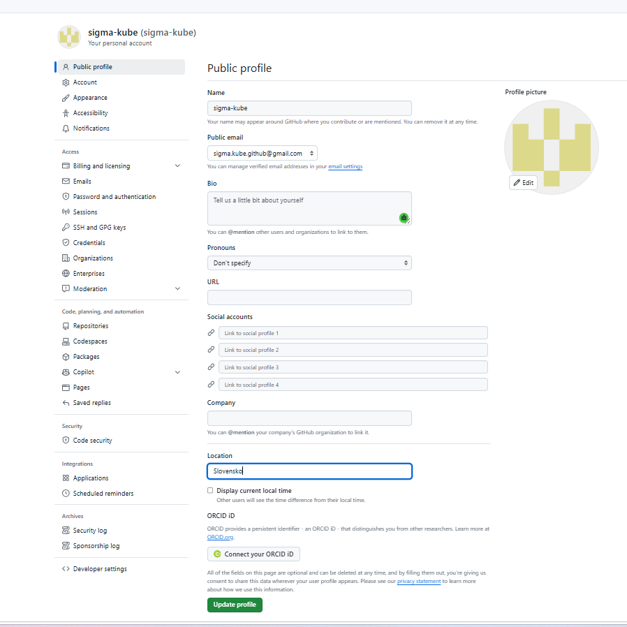Screen dimensions: 627x627
Task: Click Connect your ORCID iD button
Action: [254, 554]
